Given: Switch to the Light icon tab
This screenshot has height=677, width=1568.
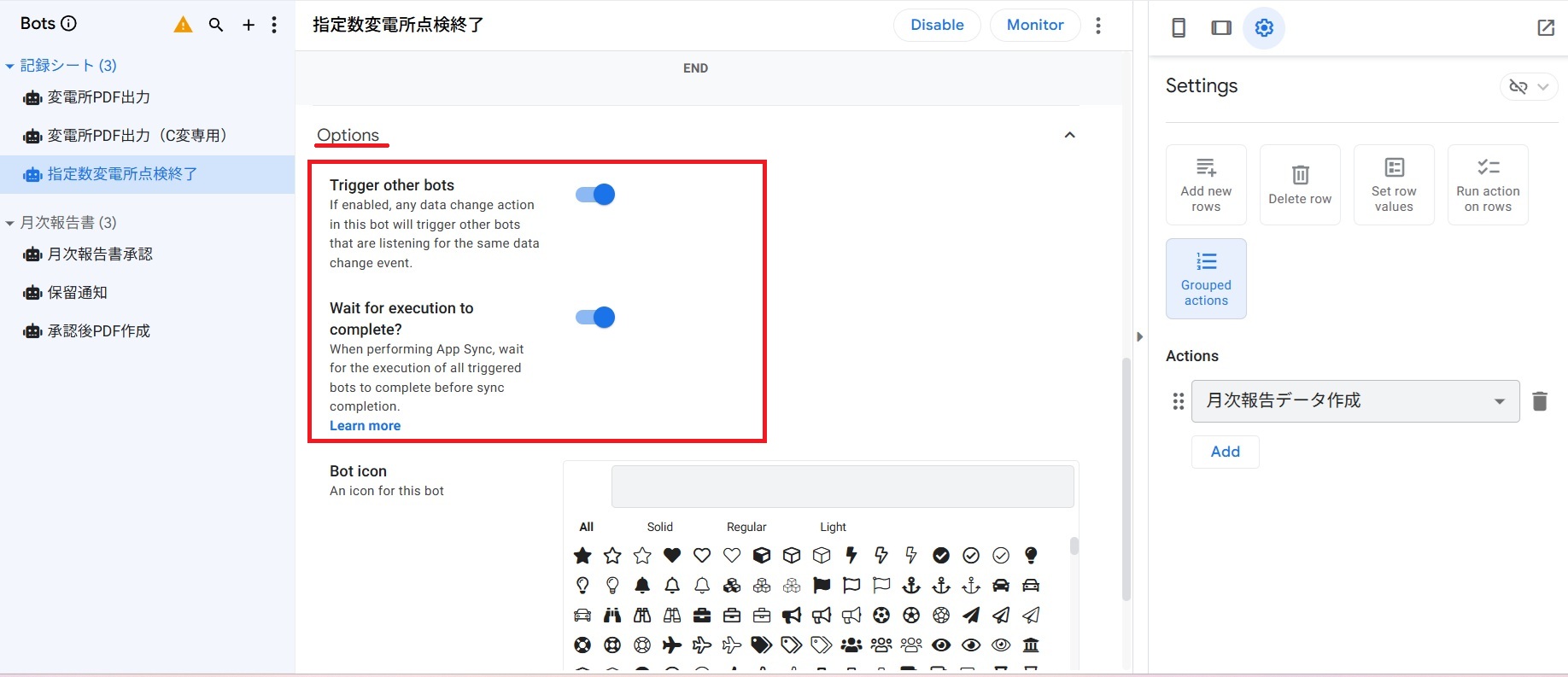Looking at the screenshot, I should [833, 527].
